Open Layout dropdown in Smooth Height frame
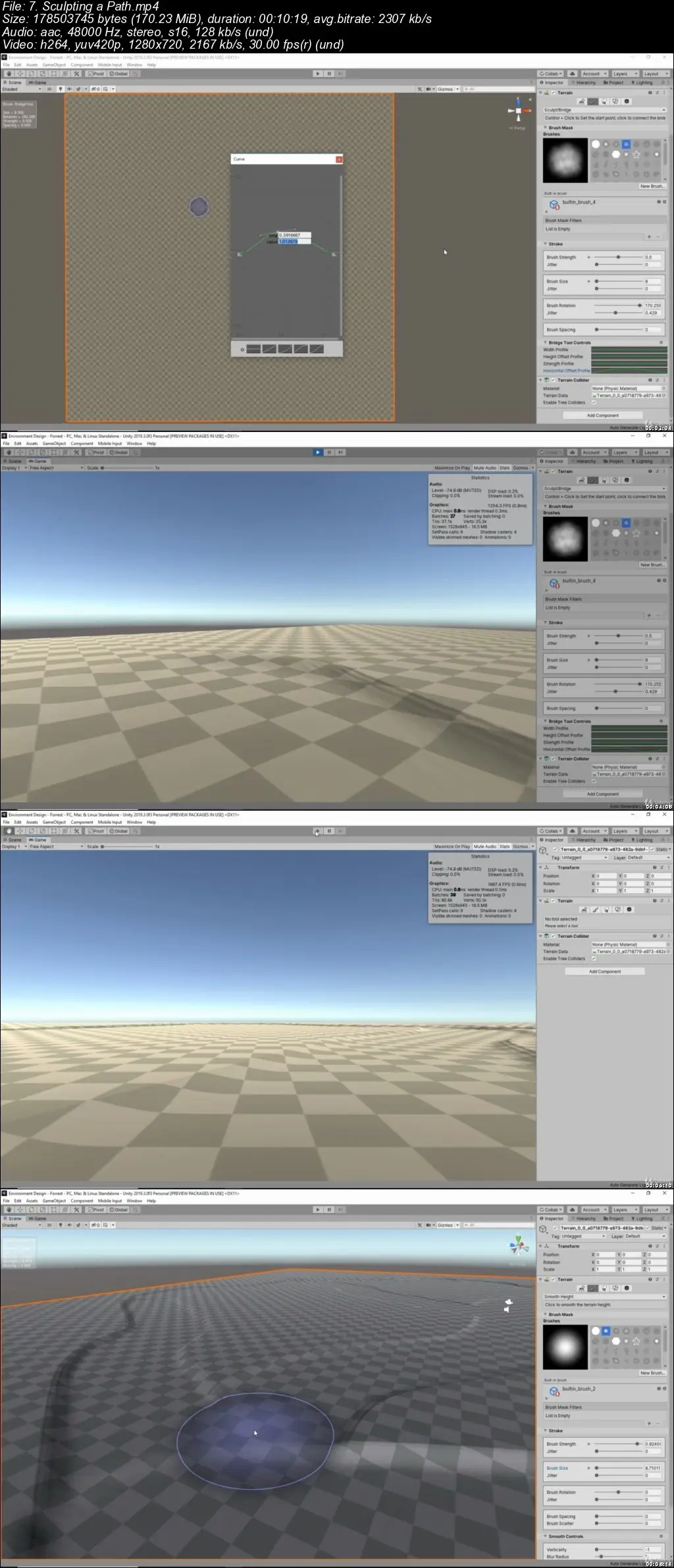The height and width of the screenshot is (1568, 674). tap(655, 1210)
